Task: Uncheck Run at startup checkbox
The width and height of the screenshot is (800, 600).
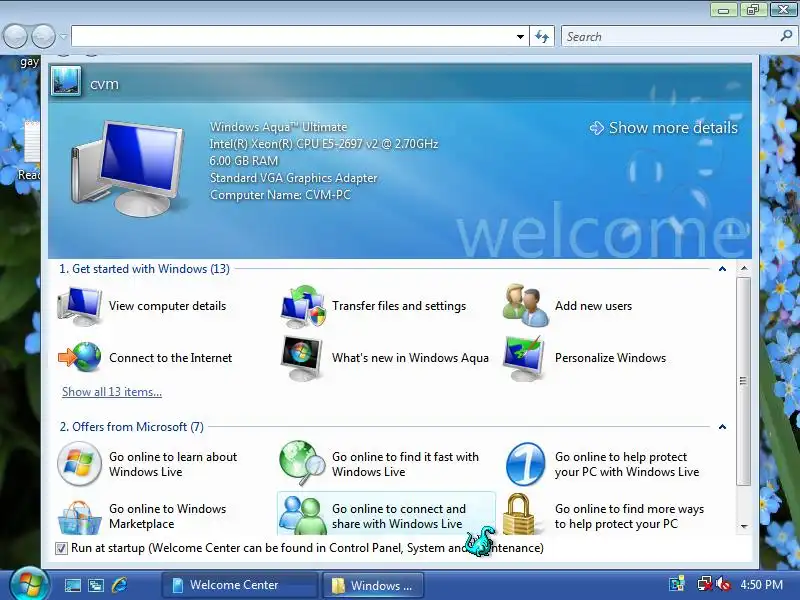Action: click(61, 548)
